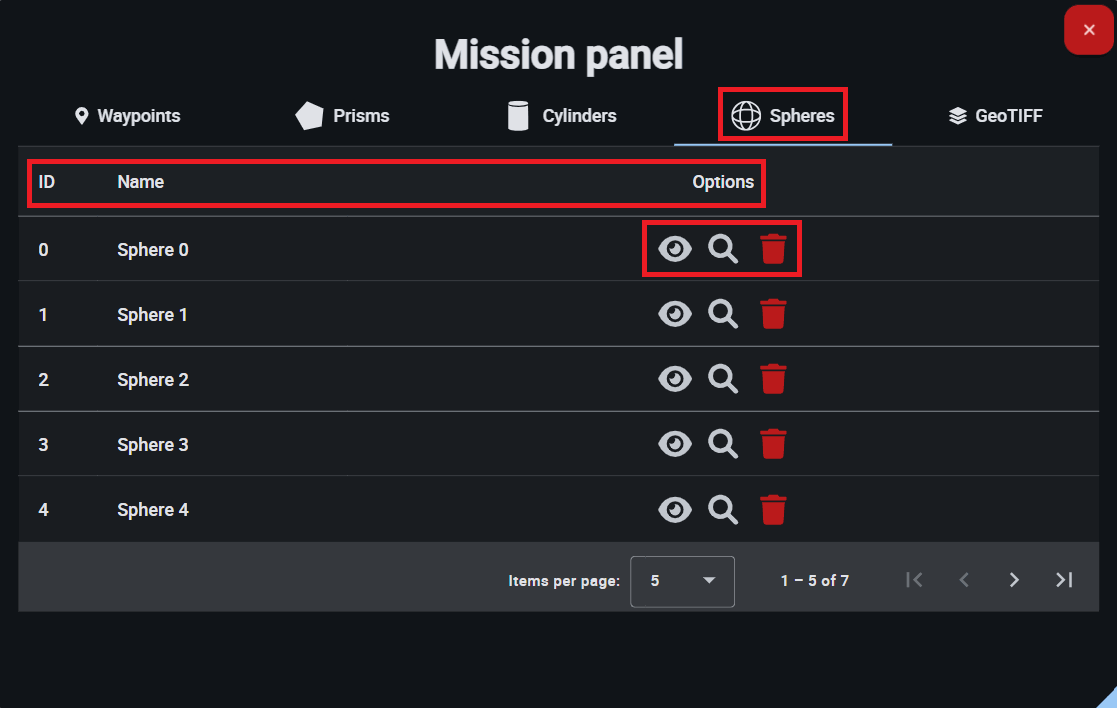Close the Mission panel
Image resolution: width=1117 pixels, height=708 pixels.
coord(1089,30)
